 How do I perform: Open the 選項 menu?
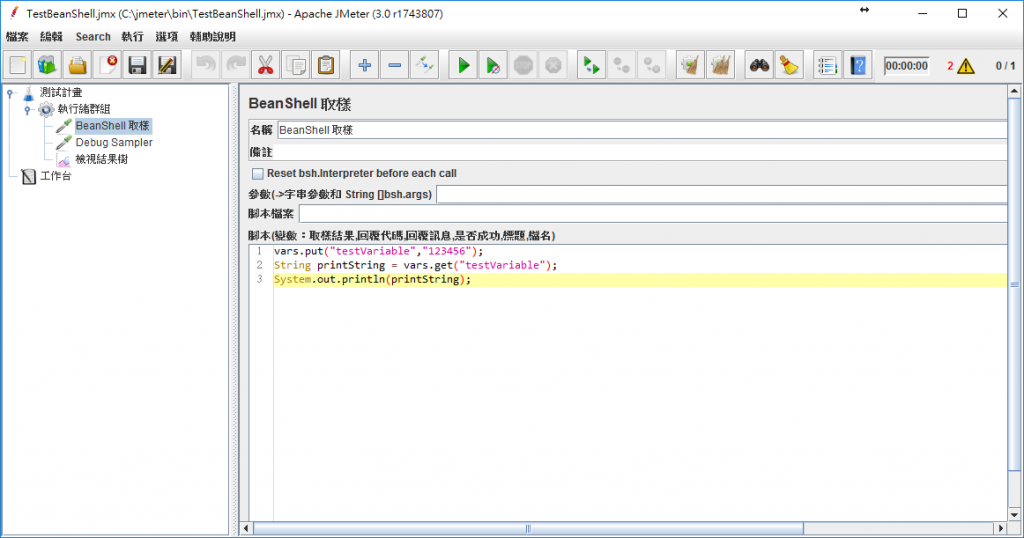pos(167,37)
